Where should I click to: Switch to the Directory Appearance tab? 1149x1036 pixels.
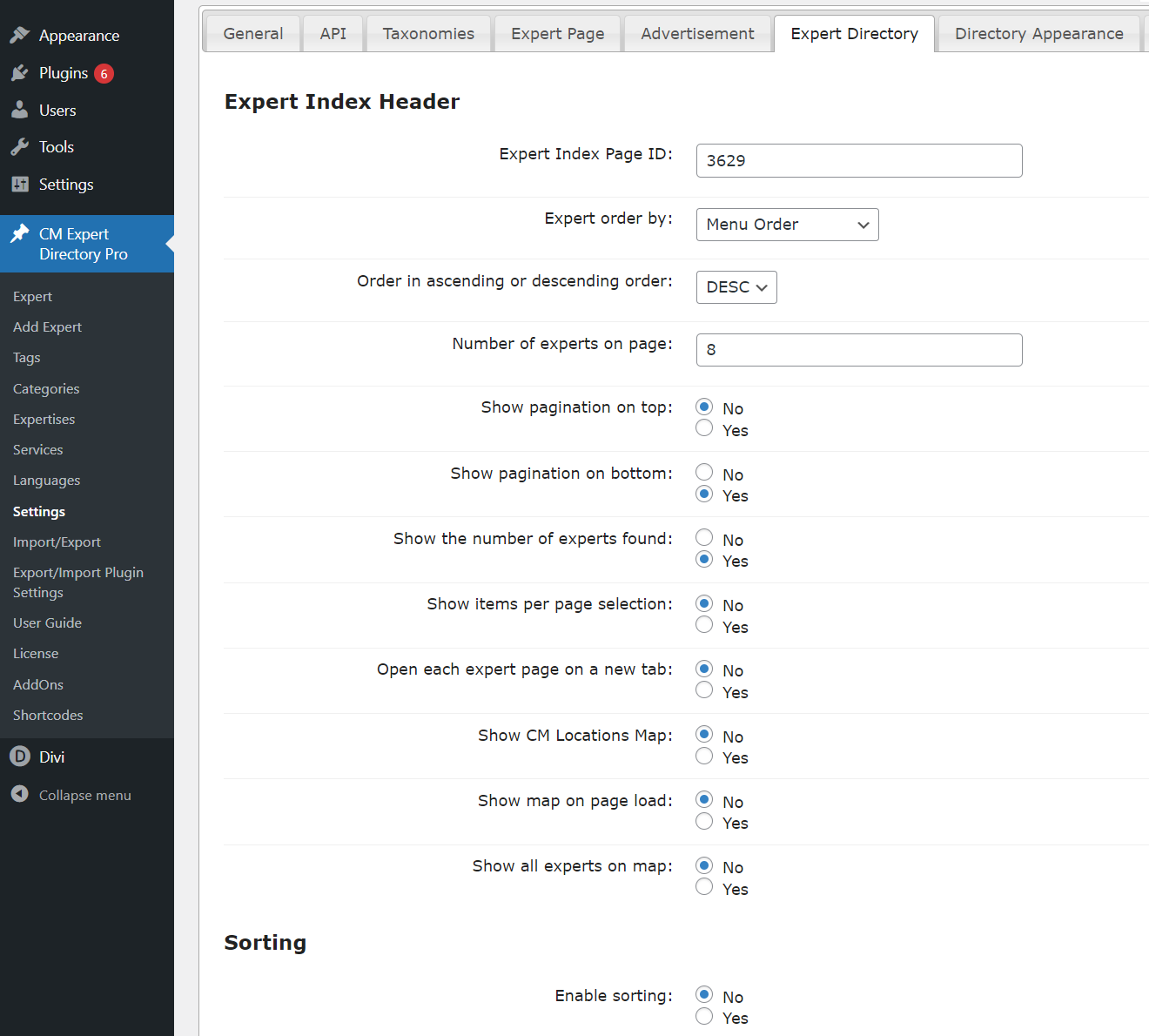[x=1038, y=34]
